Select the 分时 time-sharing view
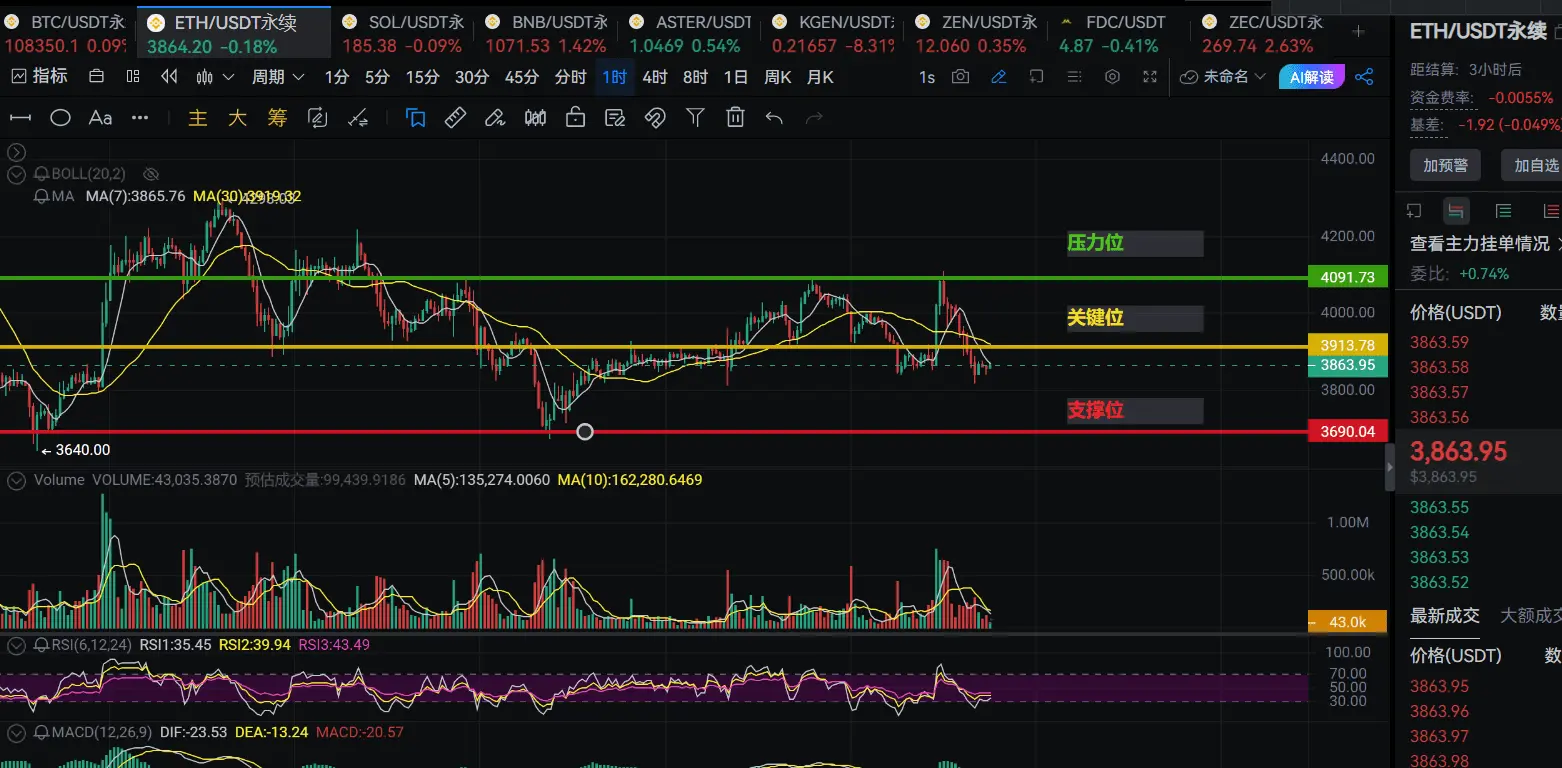Image resolution: width=1562 pixels, height=768 pixels. click(570, 77)
